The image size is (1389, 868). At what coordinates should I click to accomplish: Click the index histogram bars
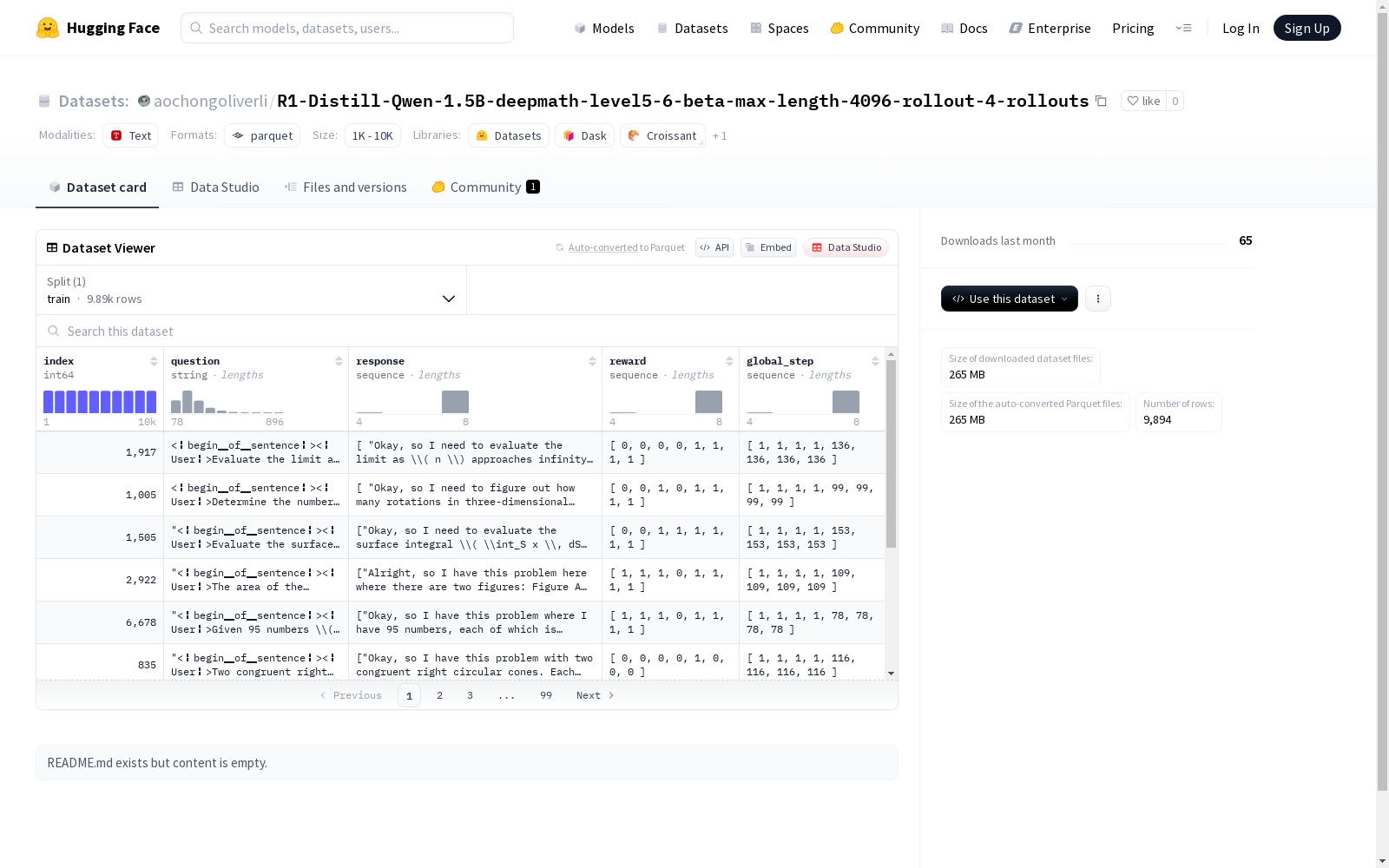(100, 402)
